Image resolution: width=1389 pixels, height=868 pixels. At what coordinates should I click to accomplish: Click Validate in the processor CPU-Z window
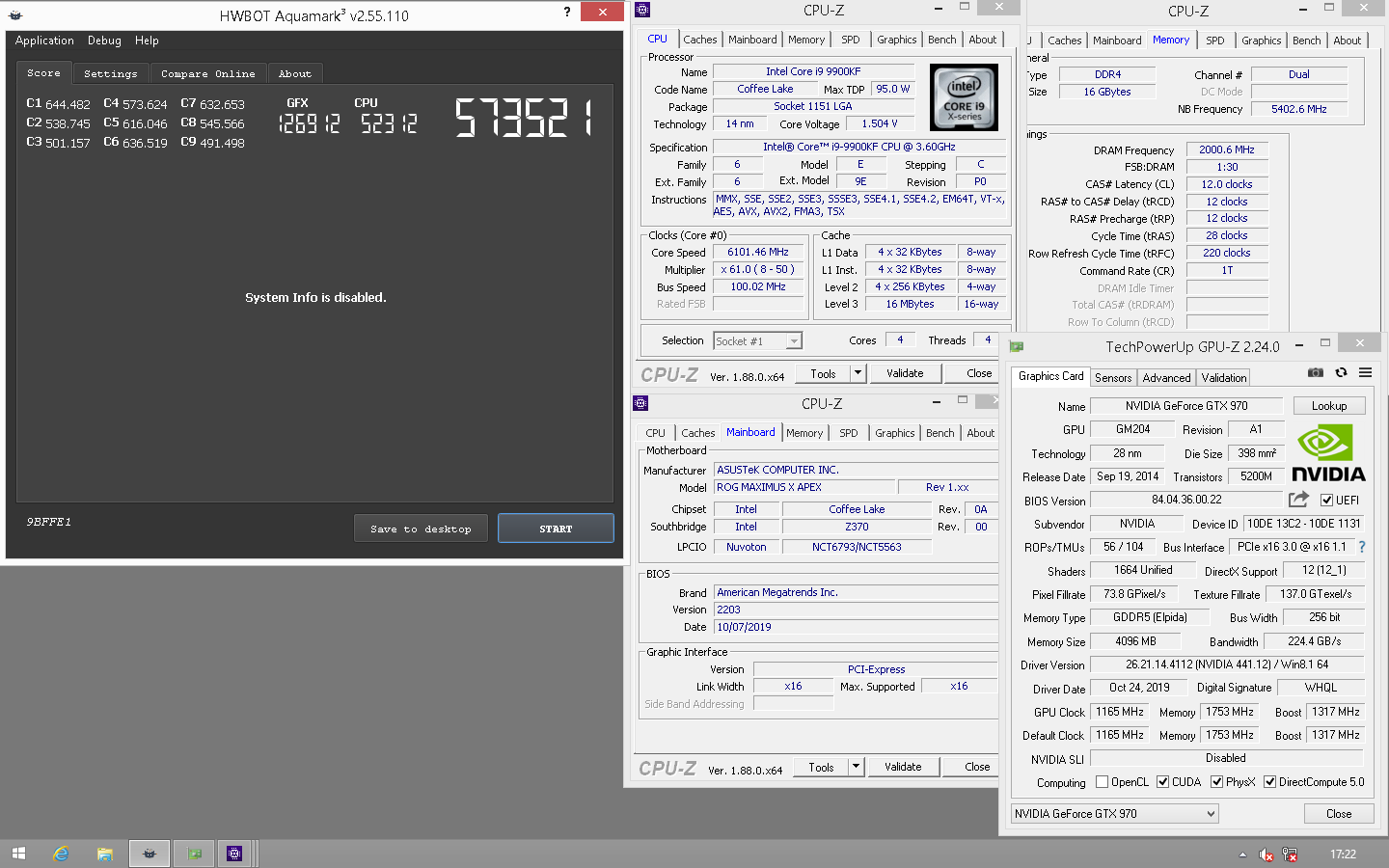[905, 373]
